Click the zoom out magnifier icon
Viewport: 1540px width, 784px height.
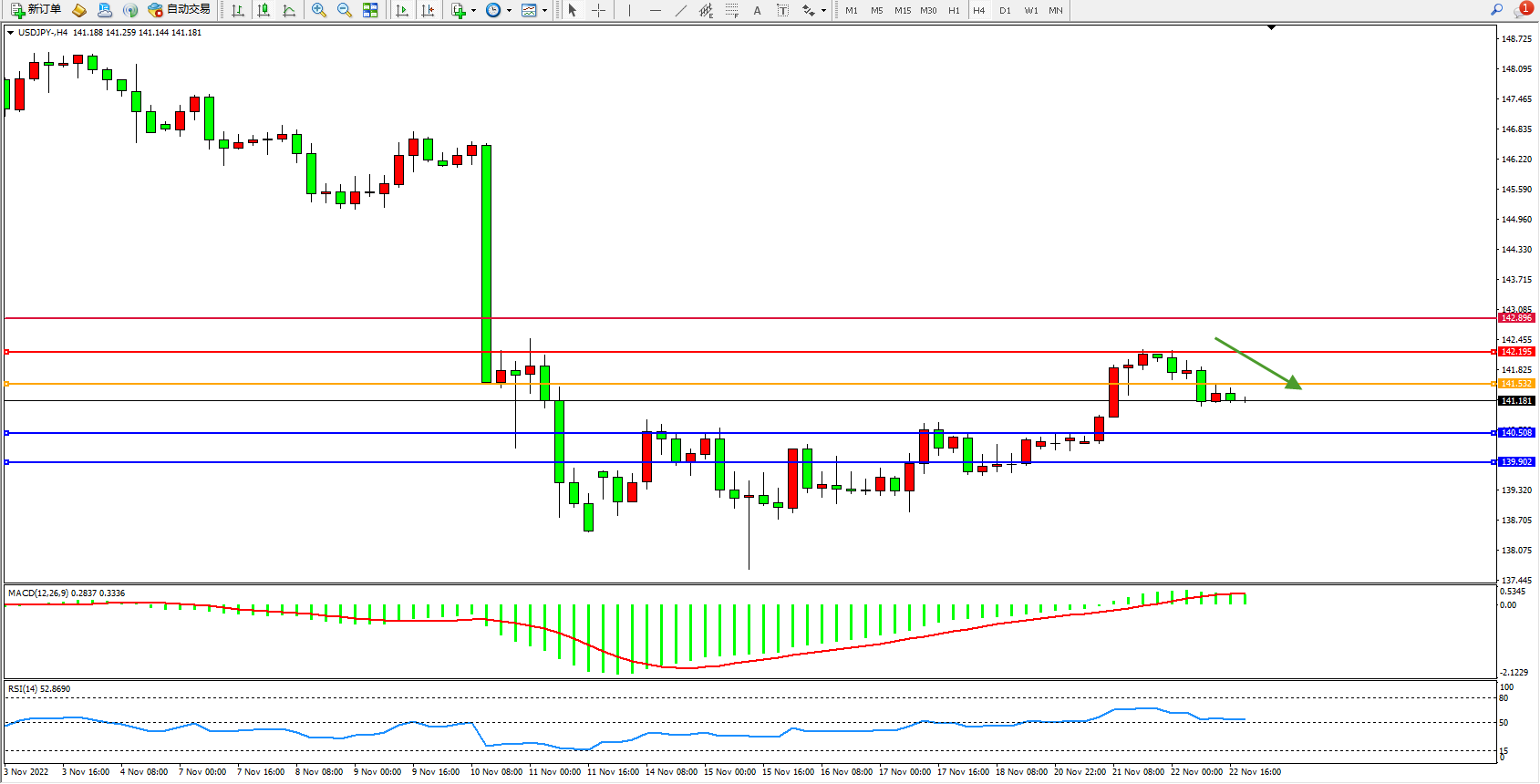pos(345,10)
